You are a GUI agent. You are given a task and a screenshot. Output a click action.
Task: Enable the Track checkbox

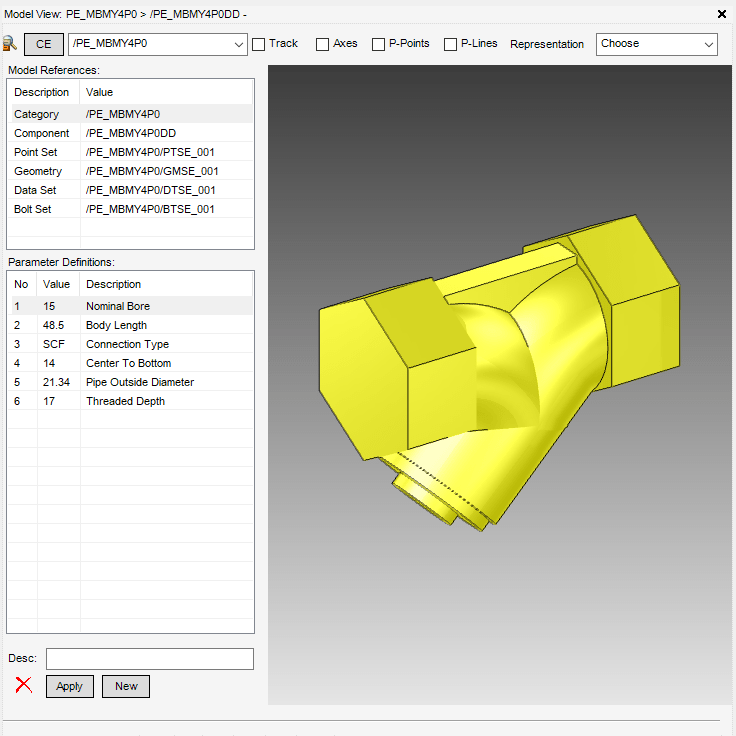(x=259, y=44)
